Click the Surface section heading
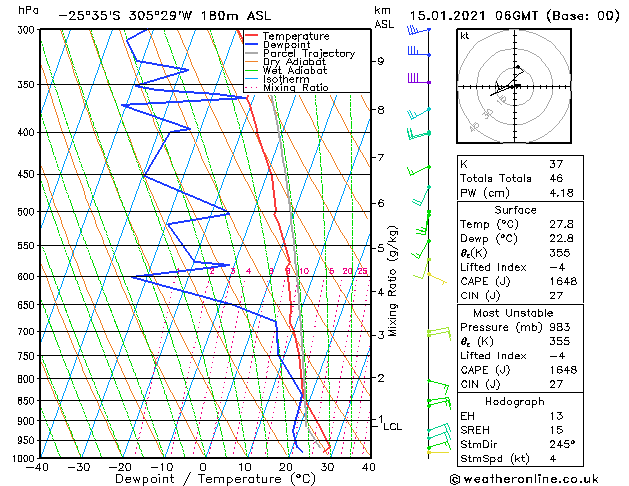 [x=515, y=210]
